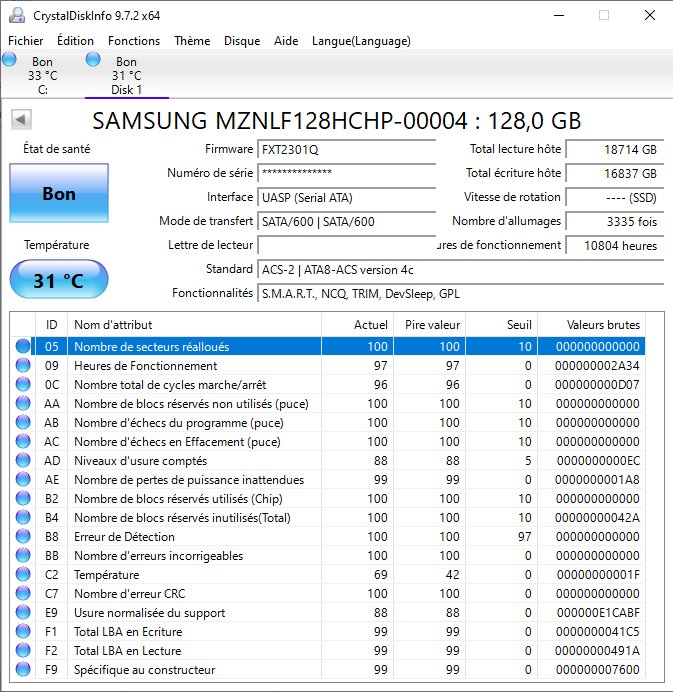
Task: Click status orb of attribute AC row
Action: 23,441
